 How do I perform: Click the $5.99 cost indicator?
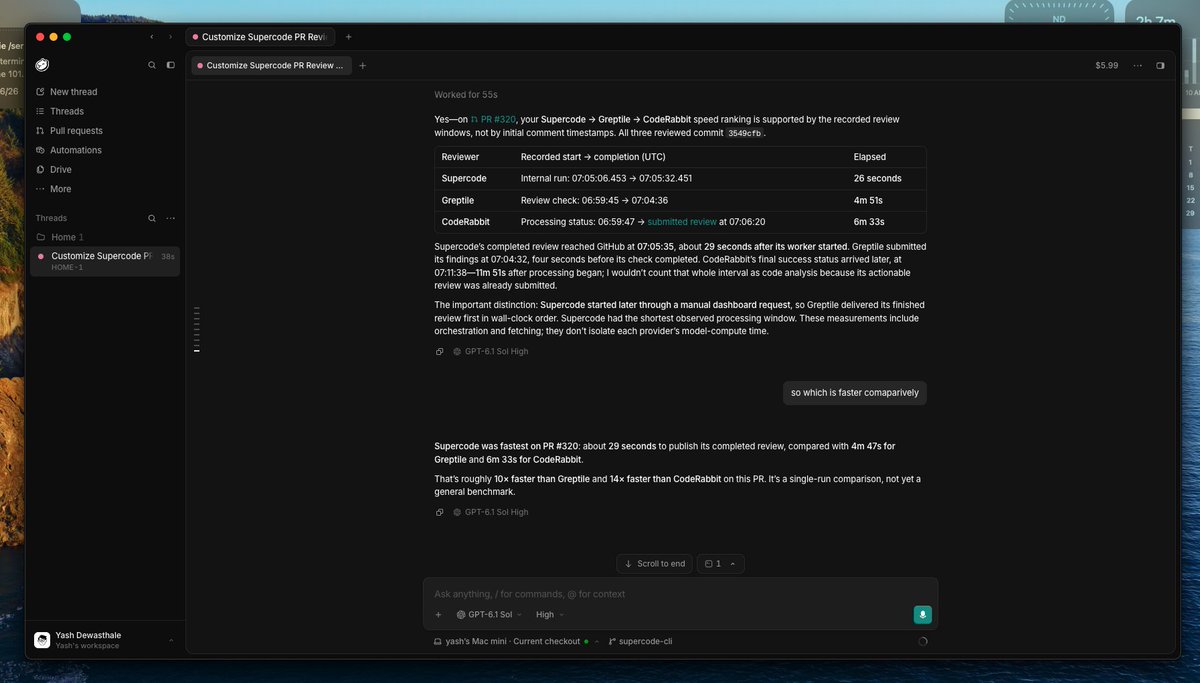(1107, 65)
